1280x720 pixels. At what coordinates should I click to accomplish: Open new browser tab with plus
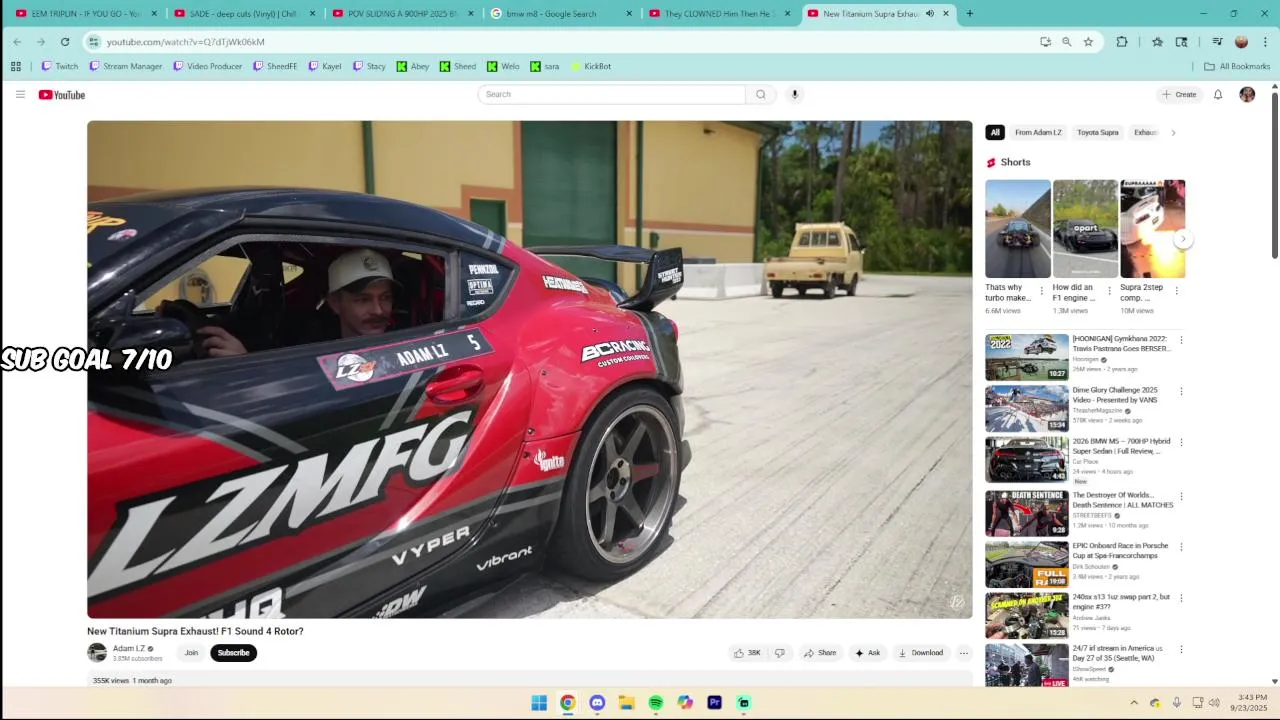969,14
